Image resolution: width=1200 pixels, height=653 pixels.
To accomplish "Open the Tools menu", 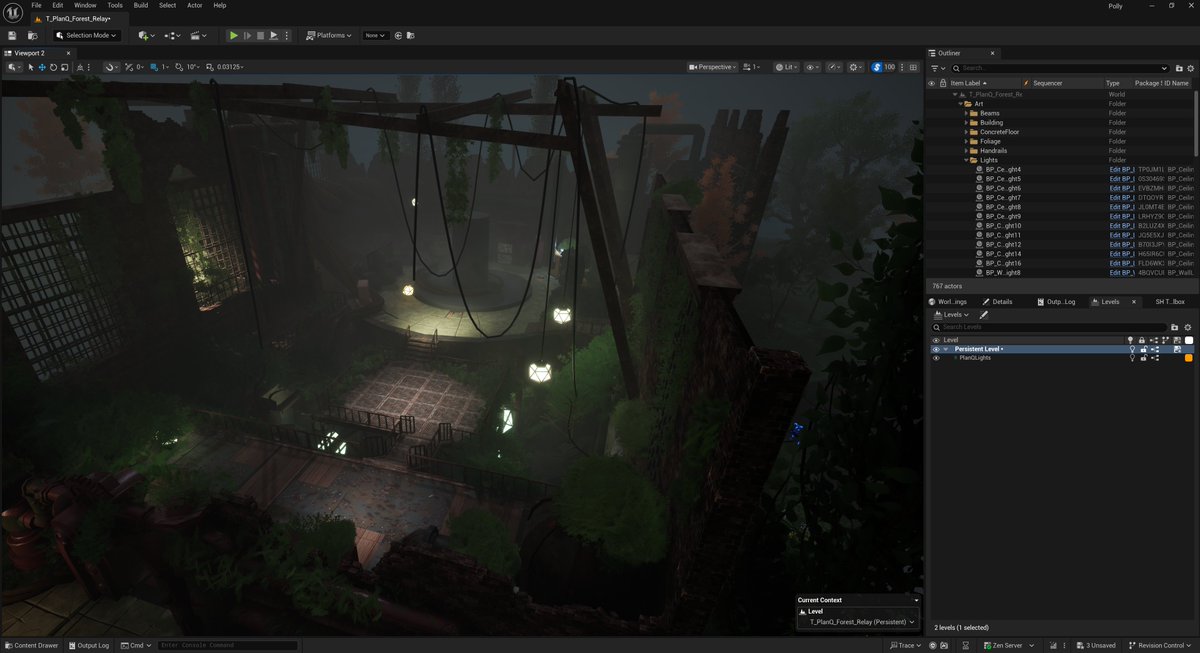I will click(x=115, y=5).
